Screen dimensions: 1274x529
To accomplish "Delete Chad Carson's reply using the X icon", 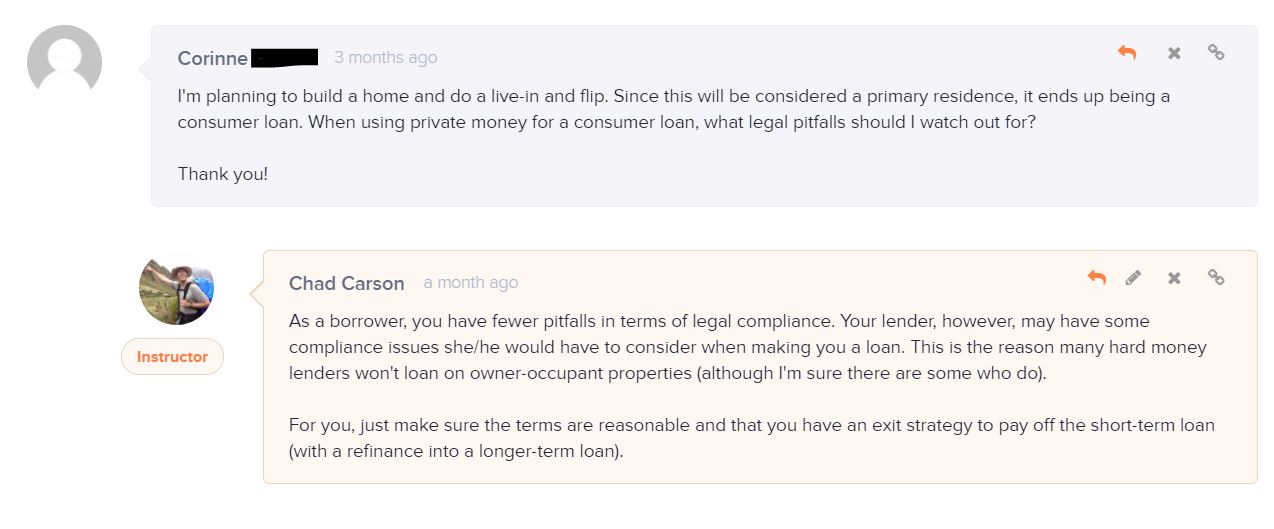I will (1174, 278).
